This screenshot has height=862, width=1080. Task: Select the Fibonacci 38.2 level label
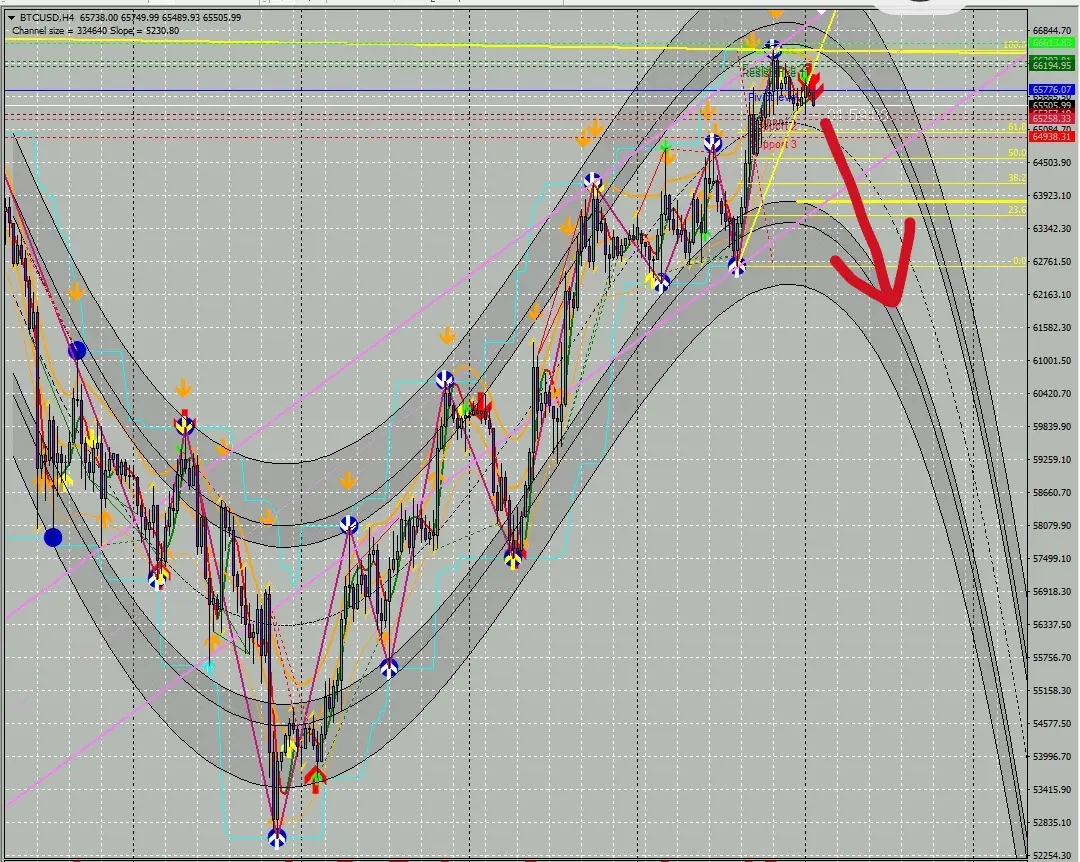pyautogui.click(x=1016, y=178)
